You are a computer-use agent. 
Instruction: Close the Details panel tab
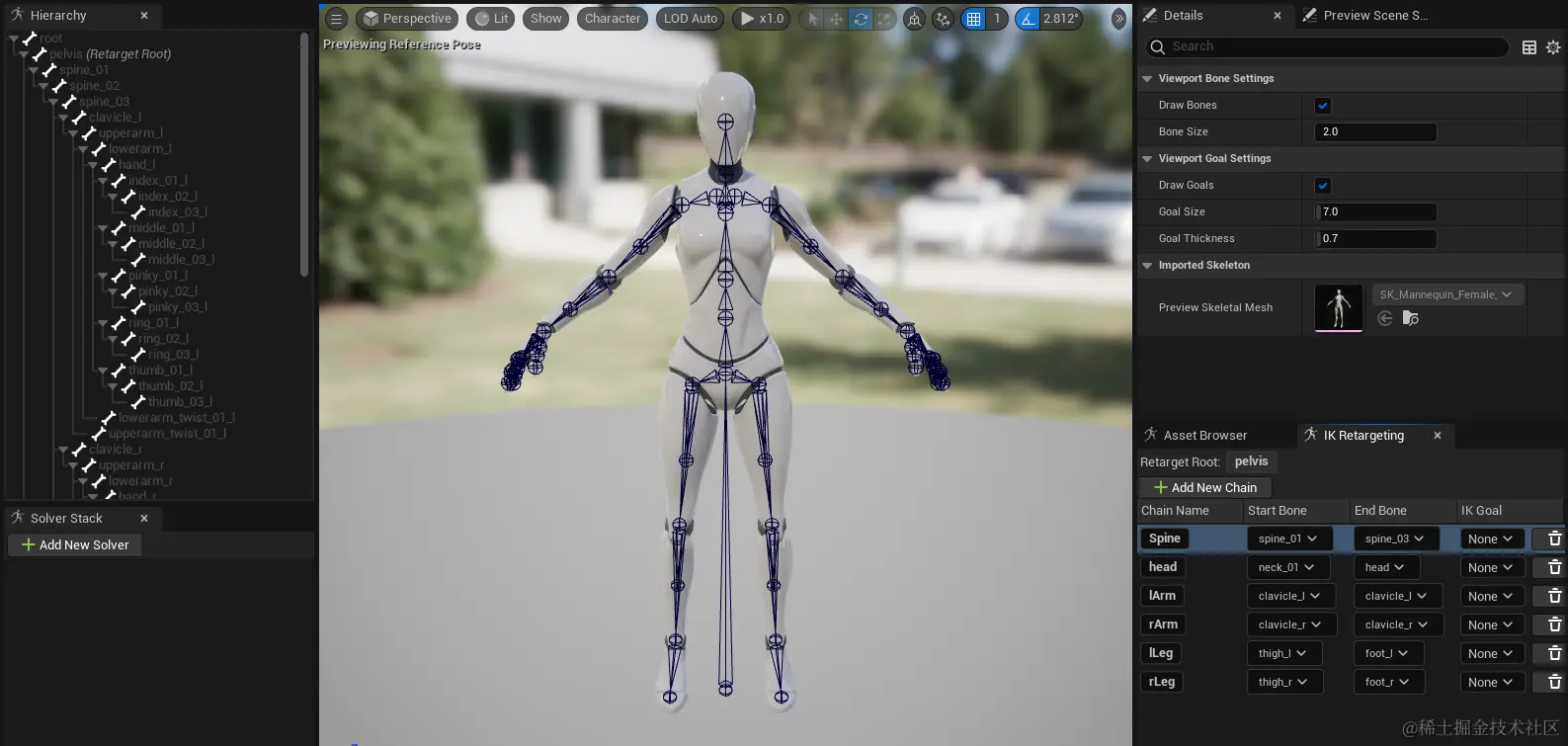[1278, 16]
